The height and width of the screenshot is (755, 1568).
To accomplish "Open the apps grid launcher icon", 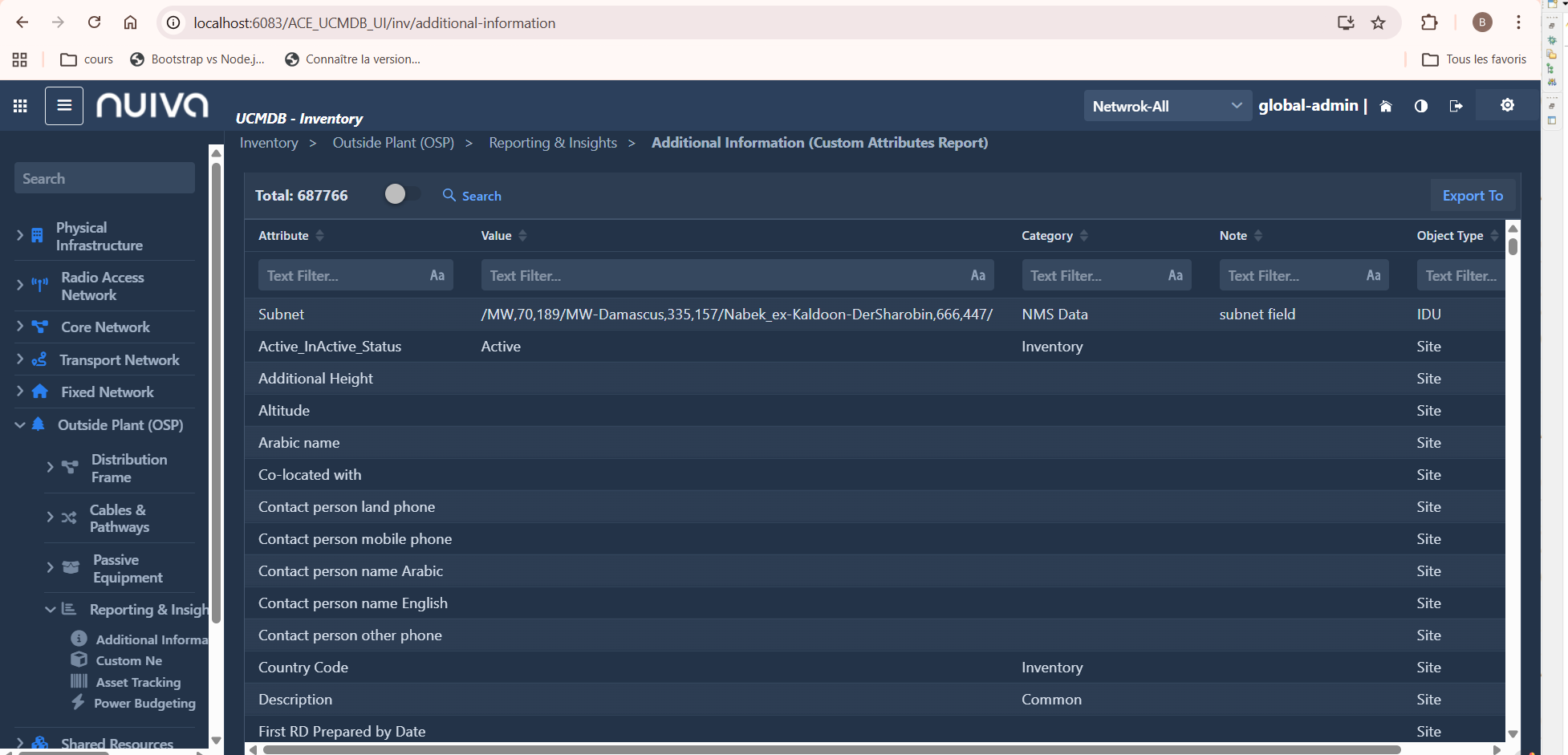I will coord(20,106).
